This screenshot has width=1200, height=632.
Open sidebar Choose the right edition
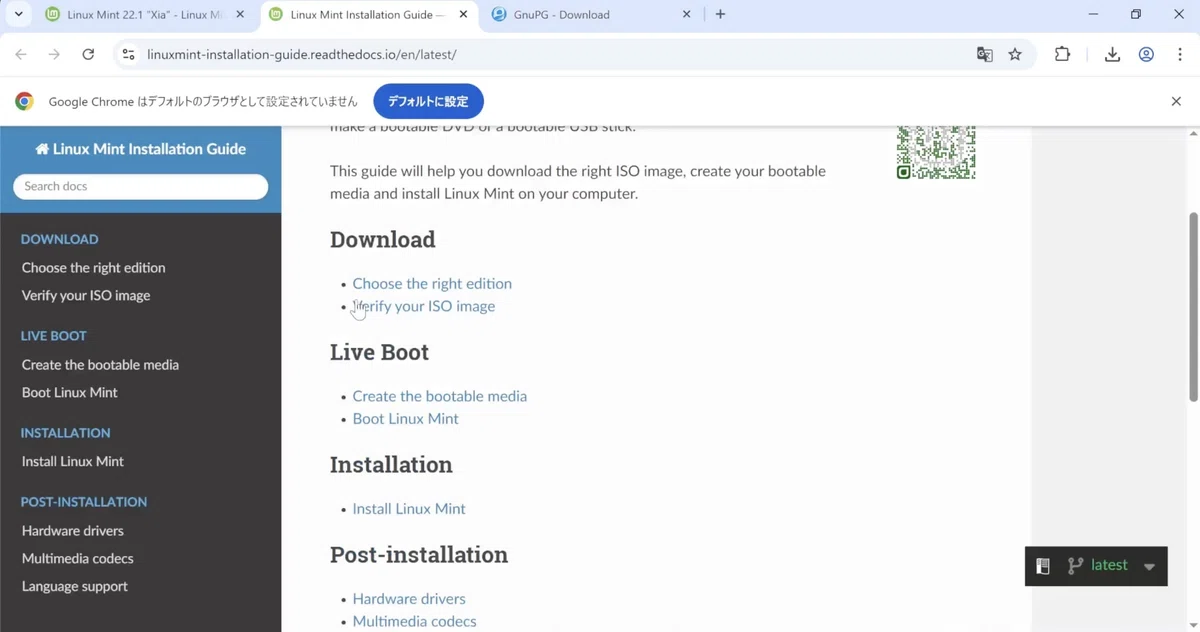(94, 268)
